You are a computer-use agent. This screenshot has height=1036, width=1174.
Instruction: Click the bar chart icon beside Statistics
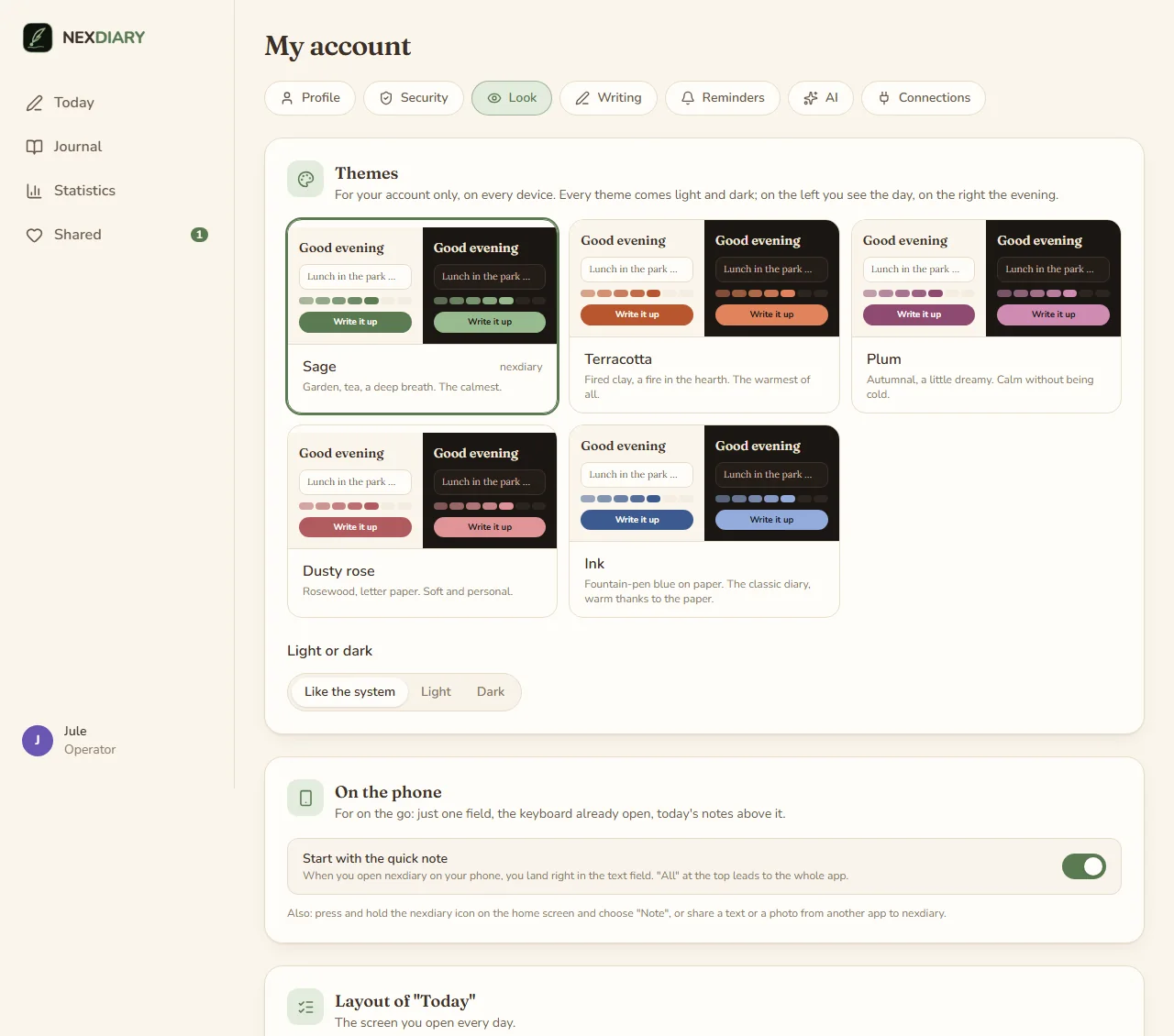click(35, 191)
